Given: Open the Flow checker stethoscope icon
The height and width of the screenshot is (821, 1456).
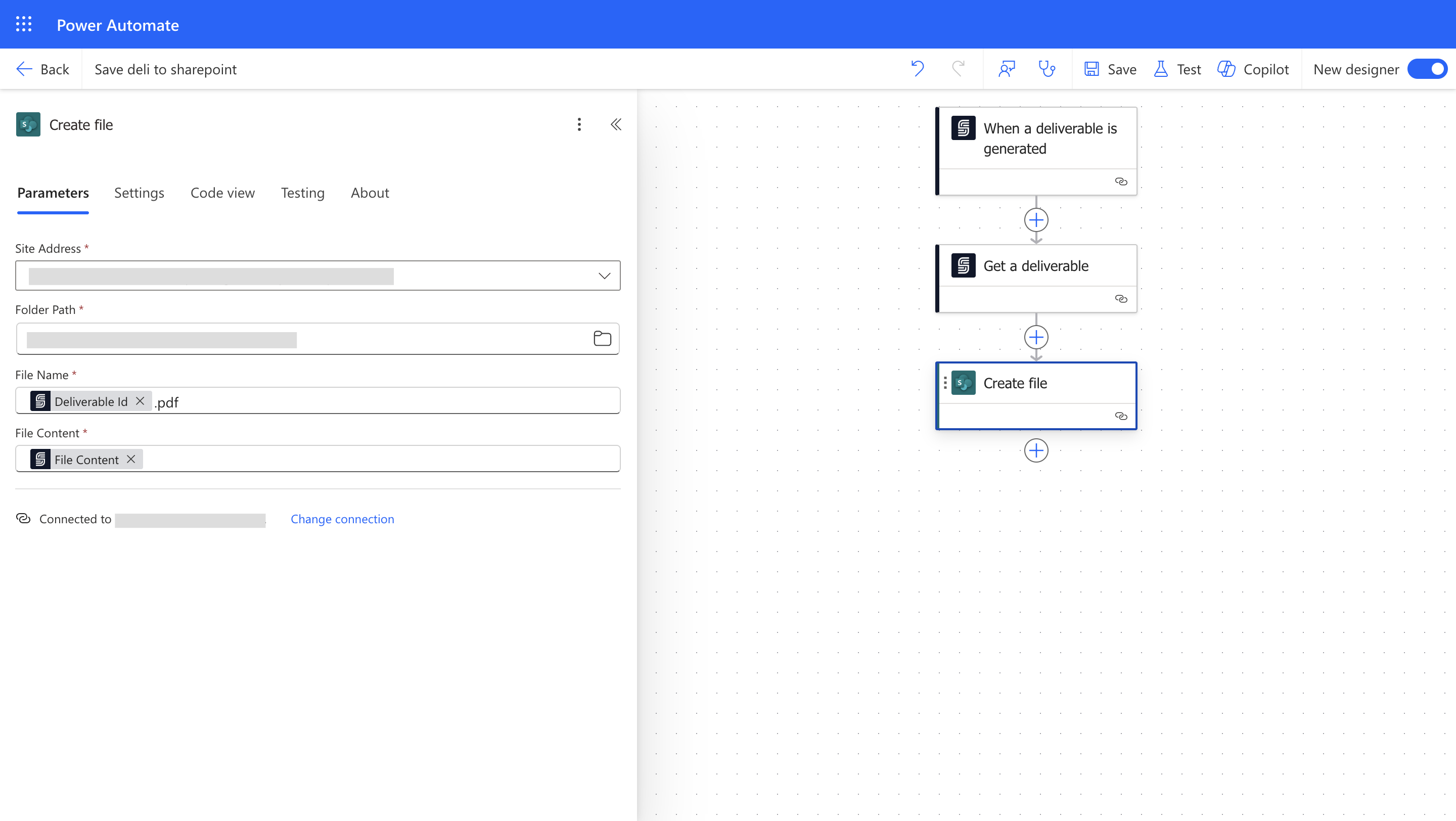Looking at the screenshot, I should (1046, 69).
